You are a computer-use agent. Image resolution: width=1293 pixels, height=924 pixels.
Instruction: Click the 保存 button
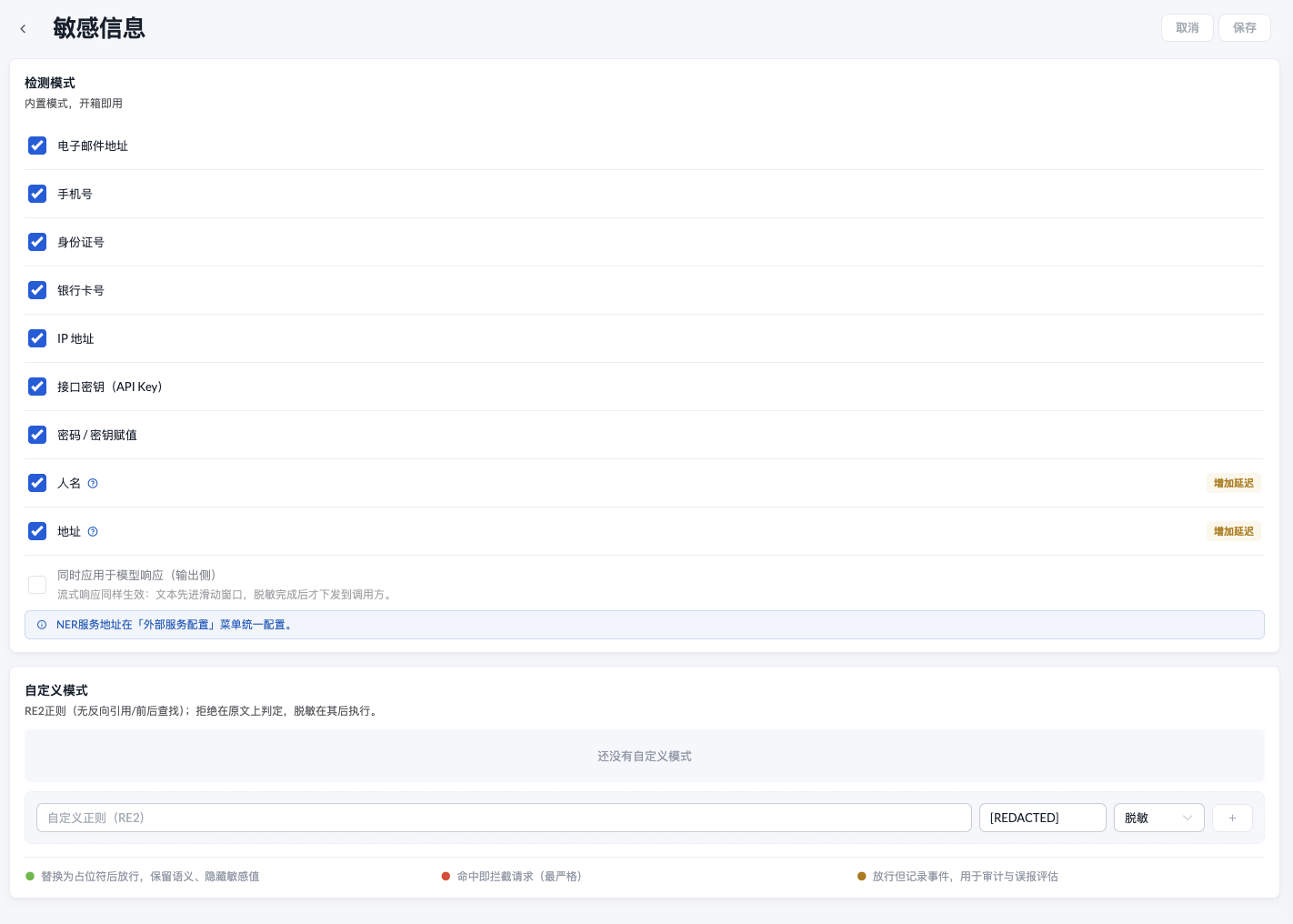[1244, 28]
